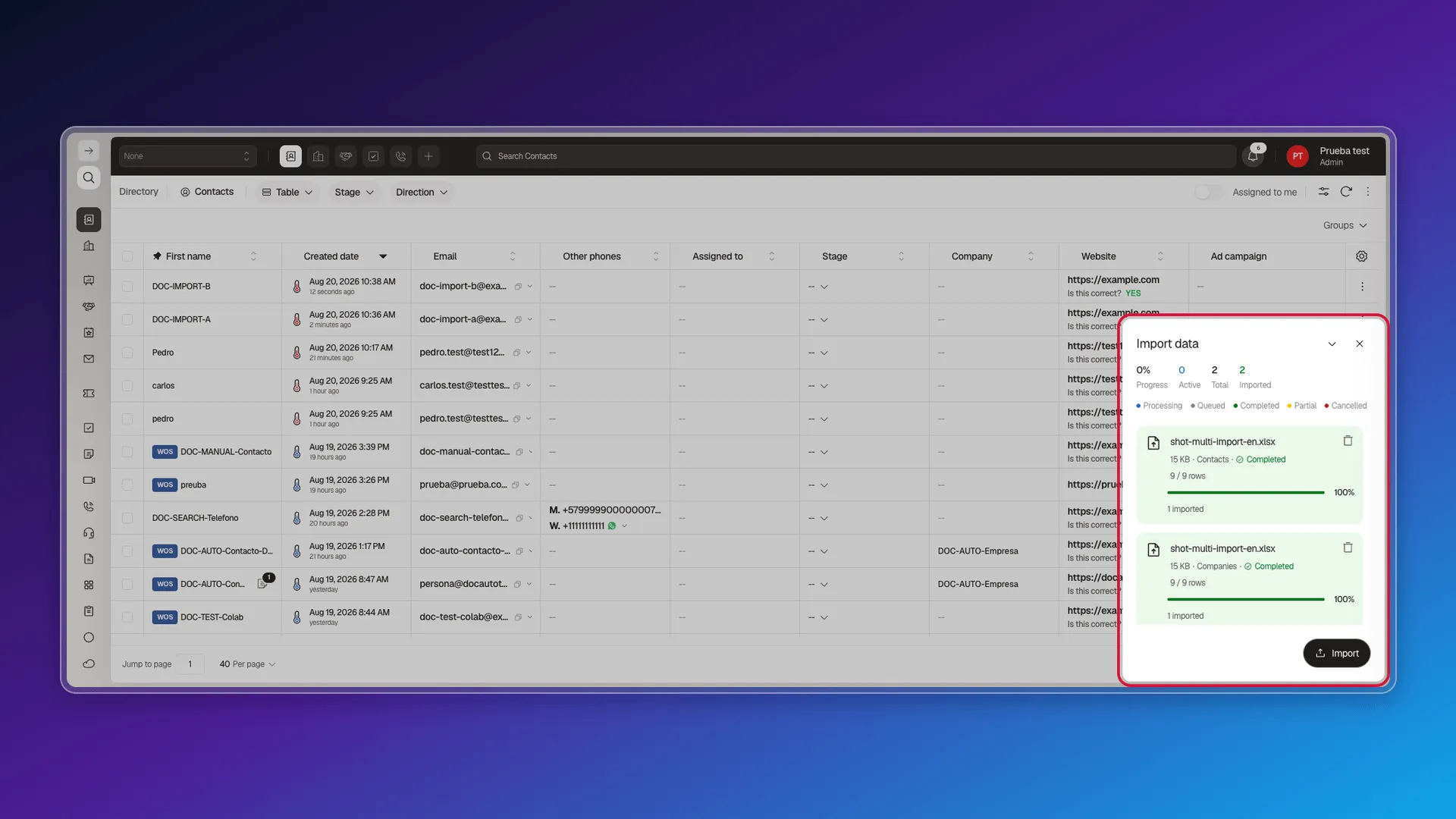Expand the sidebar with the arrow icon
The width and height of the screenshot is (1456, 819).
pyautogui.click(x=89, y=151)
